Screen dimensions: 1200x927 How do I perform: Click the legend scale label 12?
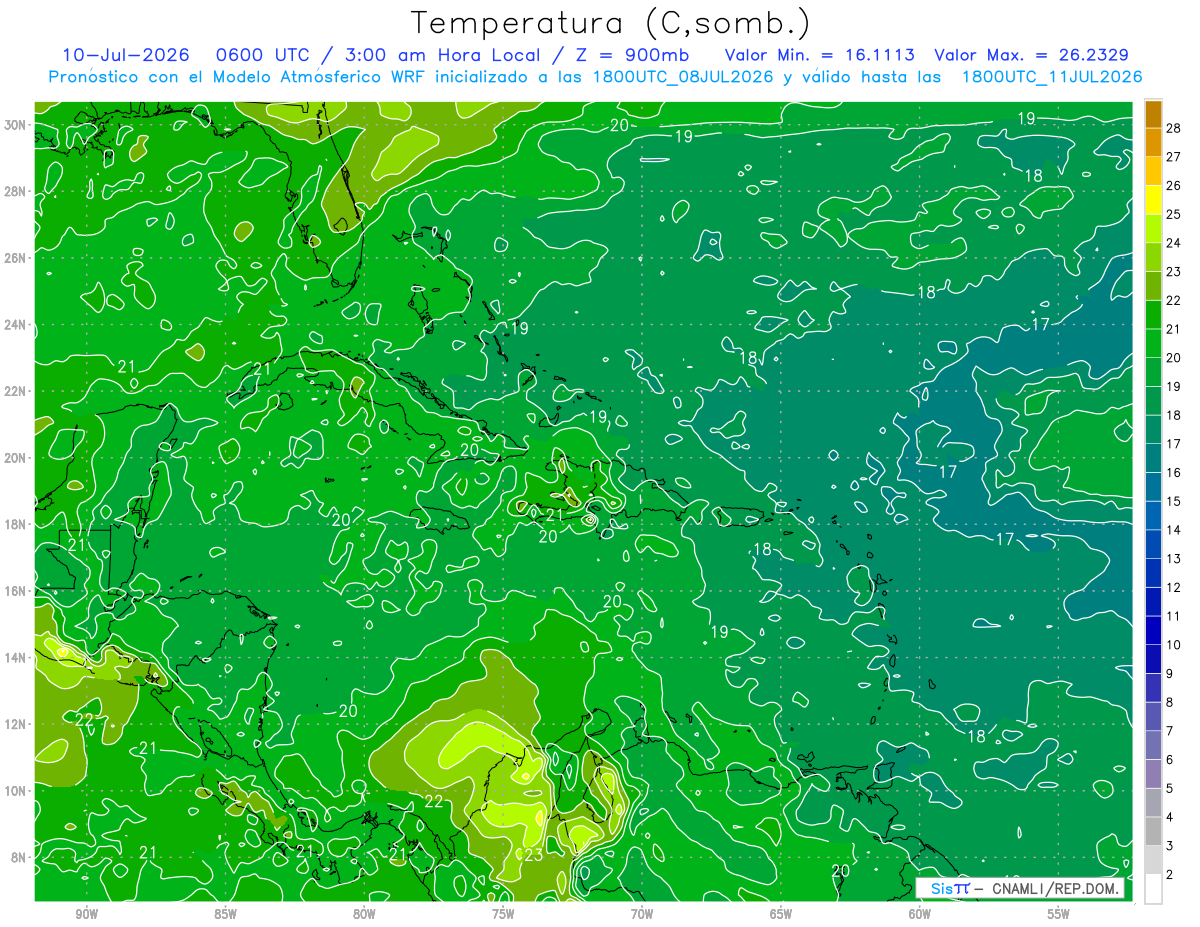click(x=1174, y=587)
